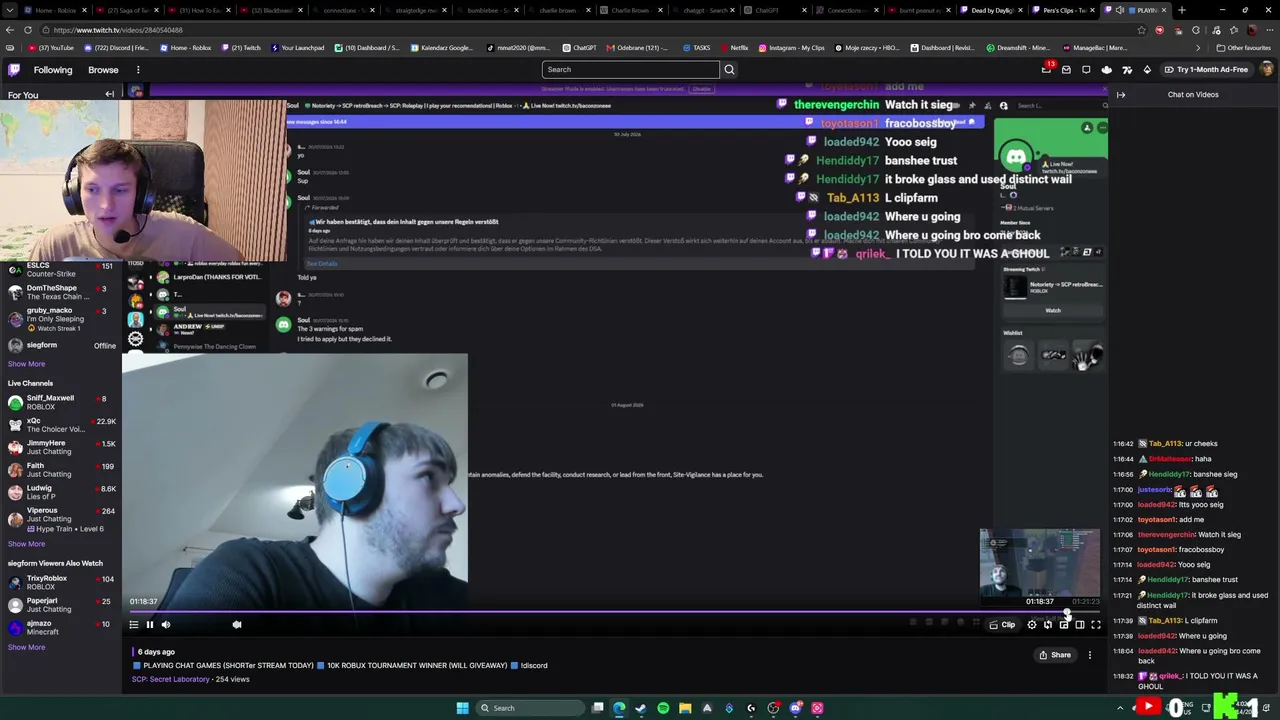Open Faith channel from sidebar
Viewport: 1280px width, 720px height.
coord(61,470)
